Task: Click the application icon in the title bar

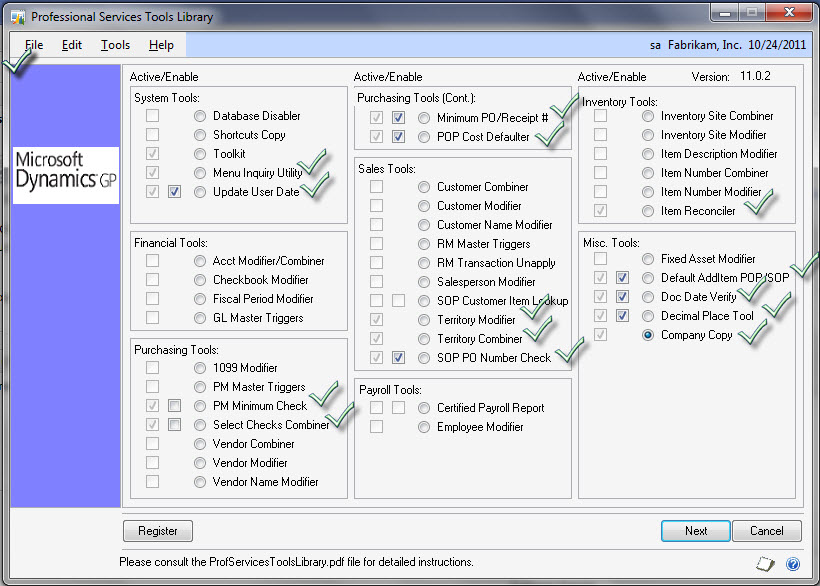Action: (x=17, y=14)
